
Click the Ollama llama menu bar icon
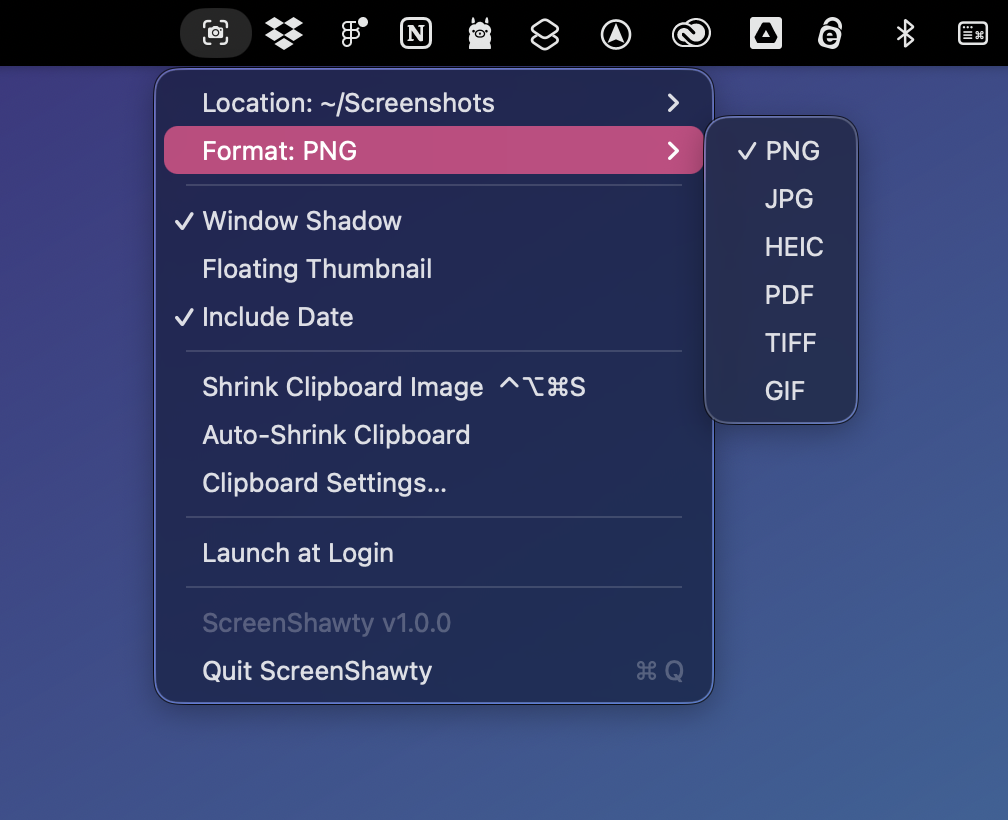coord(479,33)
